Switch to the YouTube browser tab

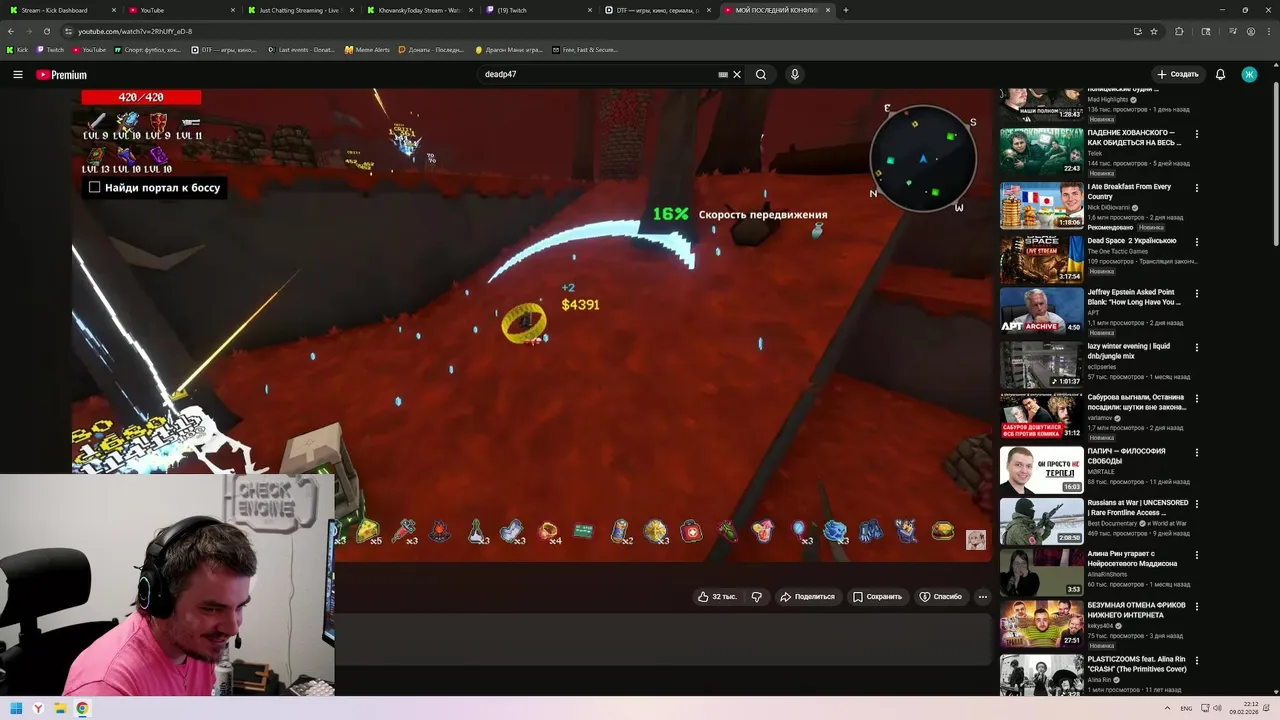(180, 10)
